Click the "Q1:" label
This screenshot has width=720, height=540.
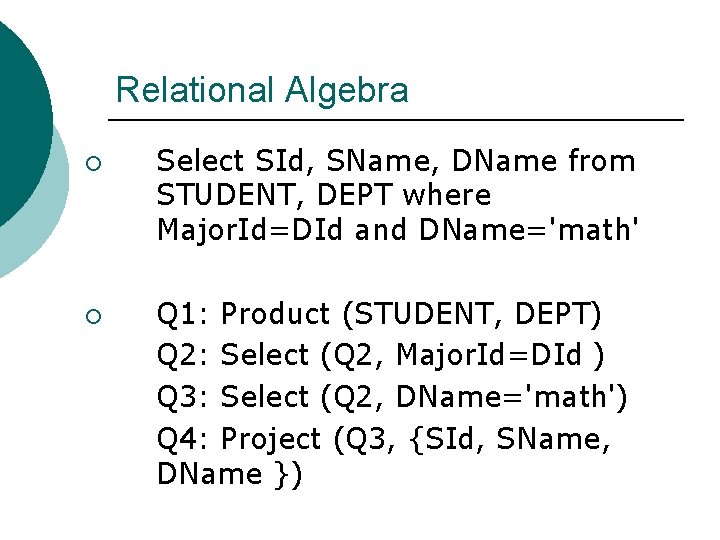point(183,314)
